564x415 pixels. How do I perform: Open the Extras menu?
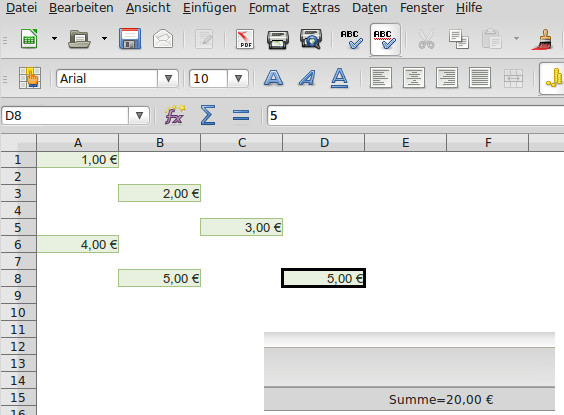[x=321, y=8]
